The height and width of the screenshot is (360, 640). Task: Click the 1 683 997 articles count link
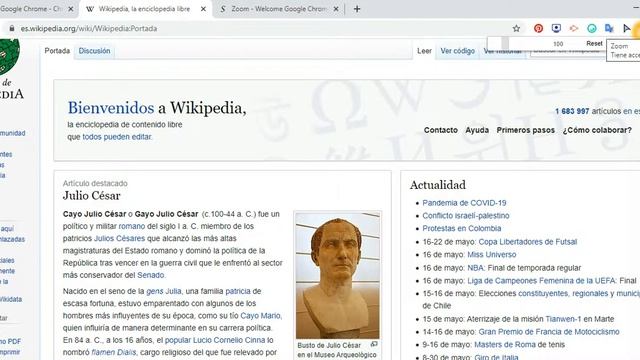pos(572,111)
